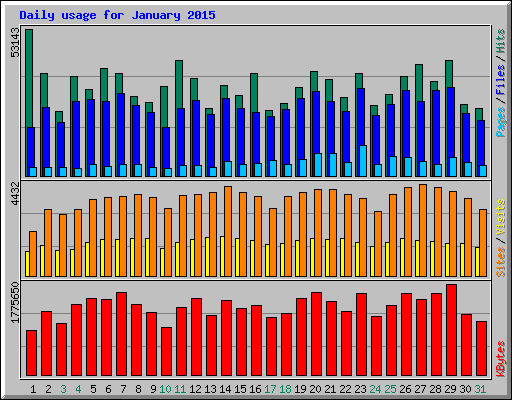The image size is (512, 400).
Task: Click day 5 axis label
Action: (93, 389)
